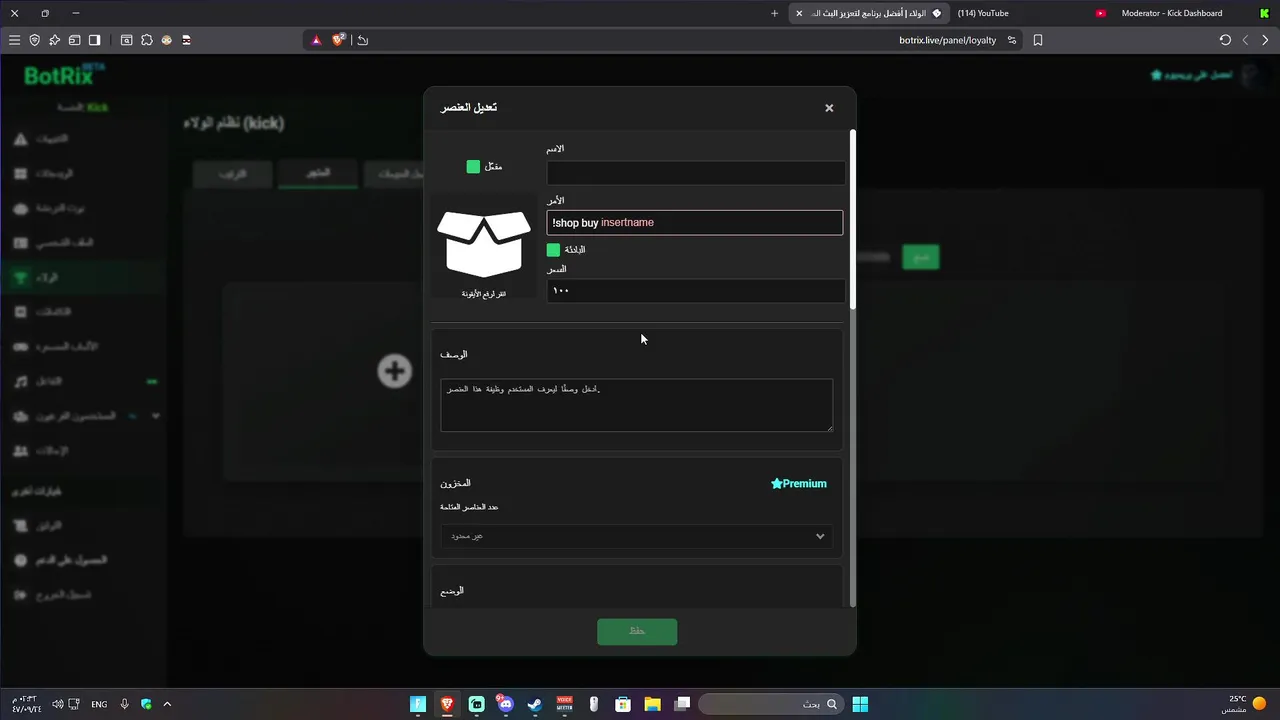Select the trophy loyalty sidebar icon
Image resolution: width=1280 pixels, height=720 pixels.
[20, 277]
